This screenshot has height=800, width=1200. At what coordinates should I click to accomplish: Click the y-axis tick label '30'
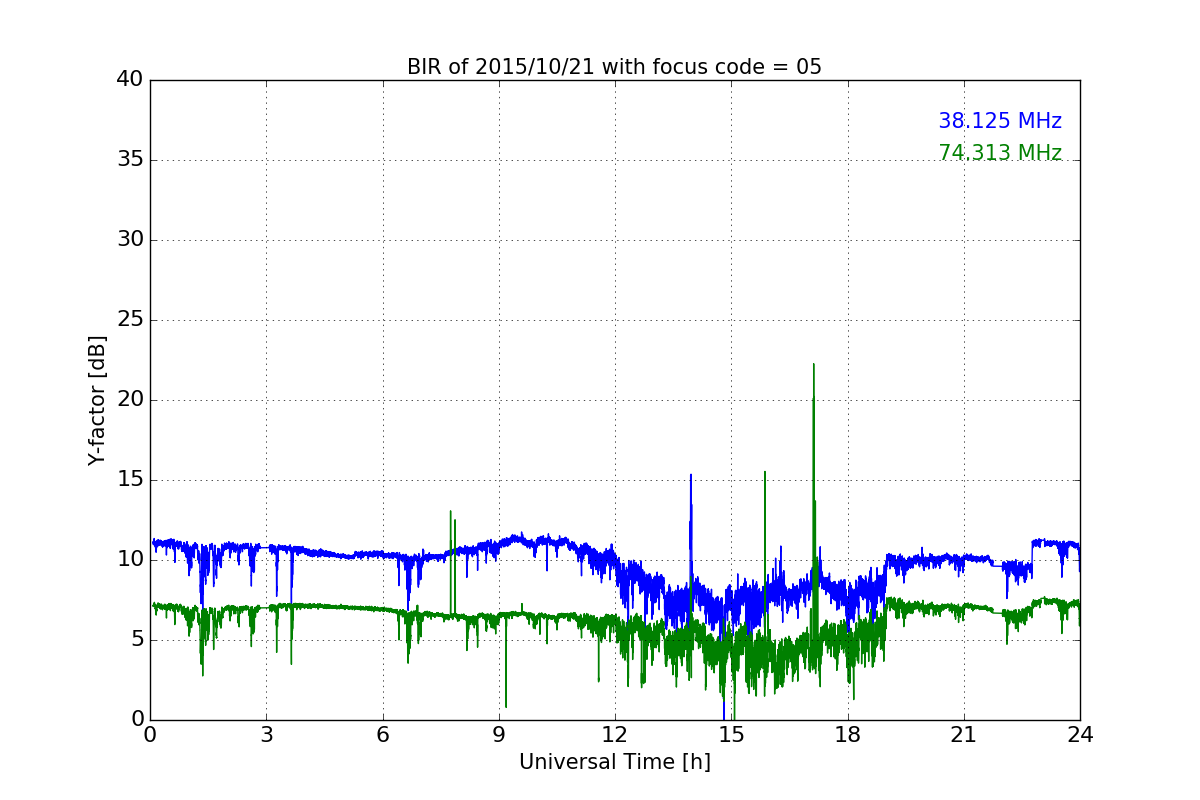(x=130, y=240)
